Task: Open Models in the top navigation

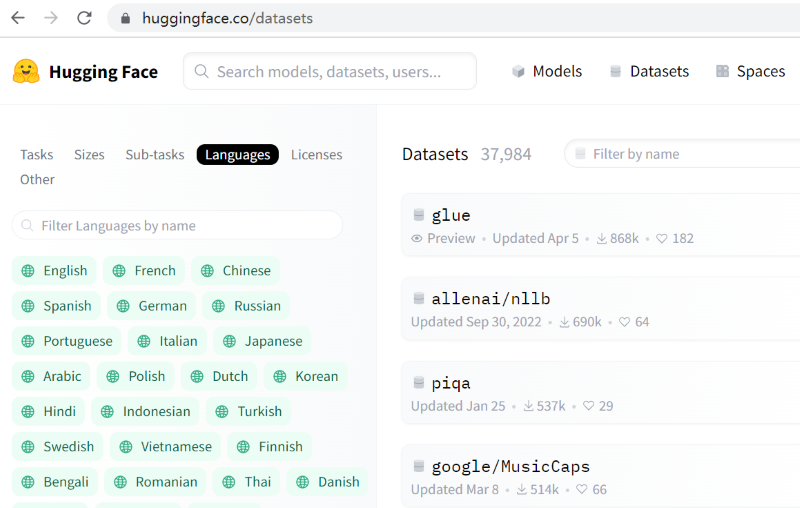Action: pyautogui.click(x=547, y=71)
